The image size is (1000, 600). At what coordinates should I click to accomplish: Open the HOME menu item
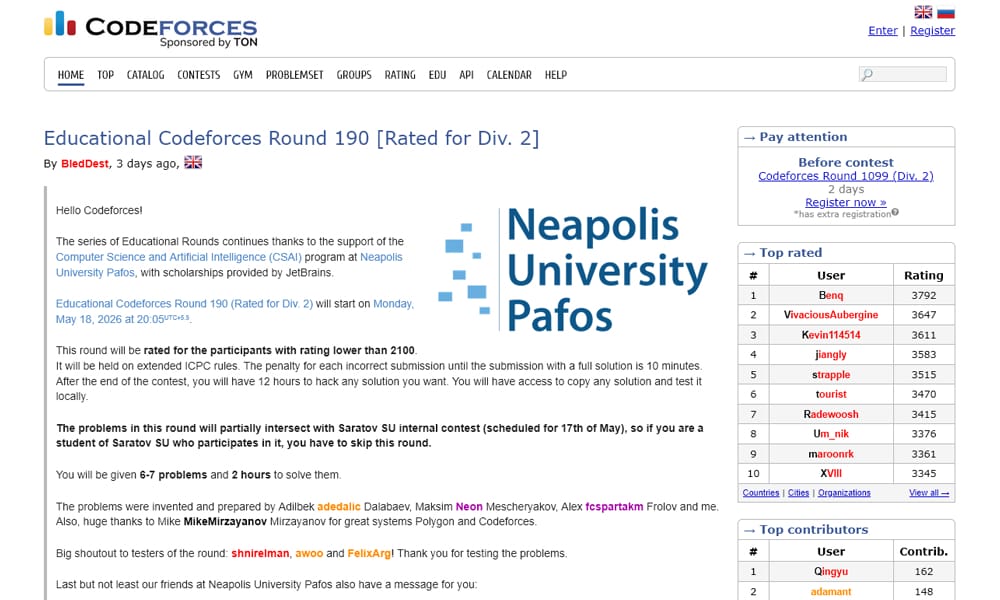(x=71, y=75)
